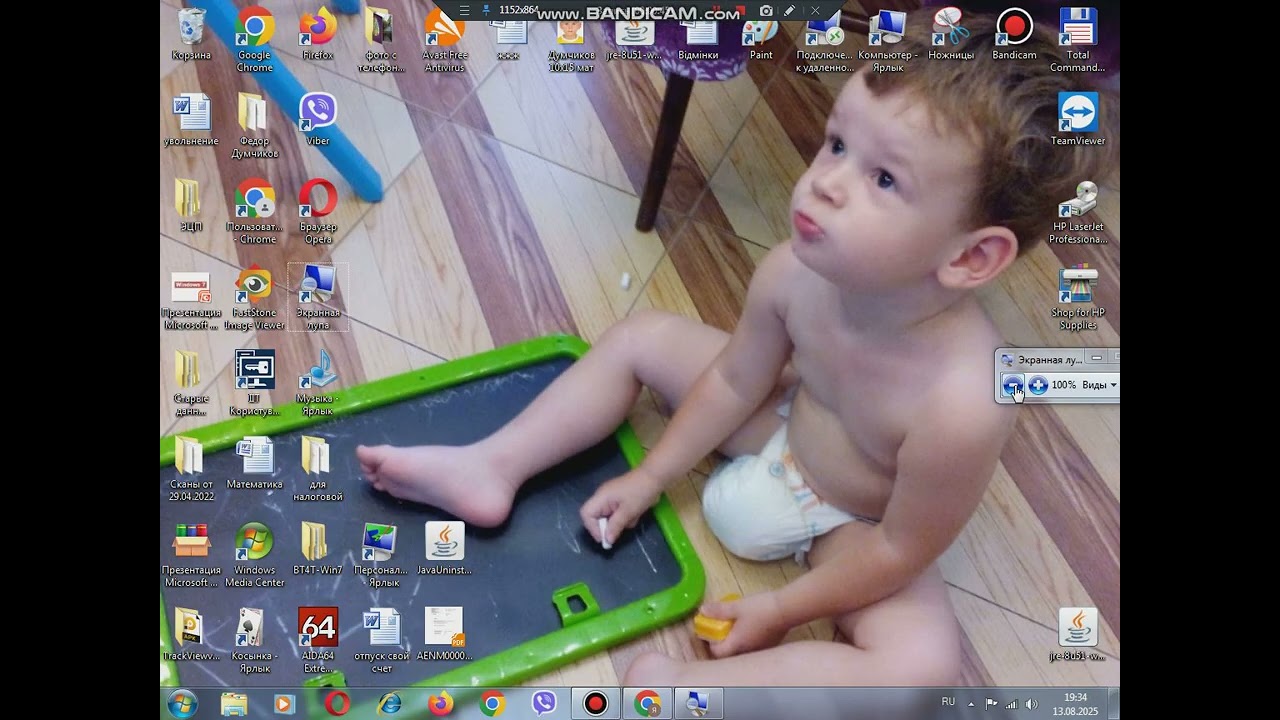
Task: Zoom in with the Magnifier plus button
Action: tap(1038, 385)
